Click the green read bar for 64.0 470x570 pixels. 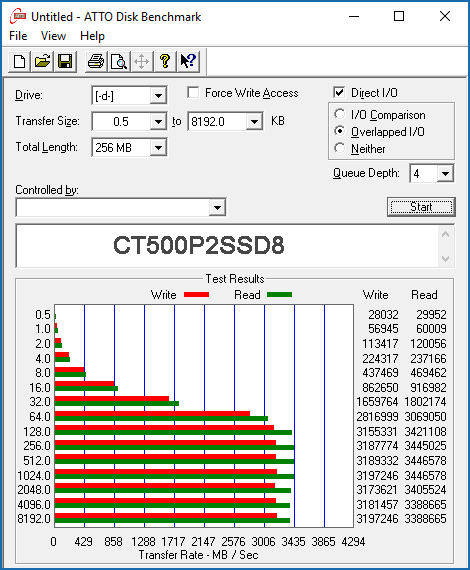(x=161, y=419)
